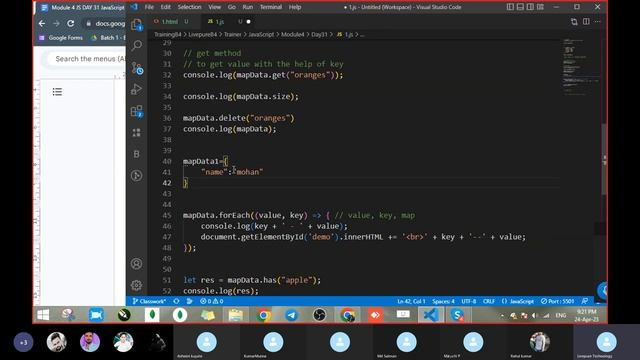Viewport: 640px width, 360px height.
Task: Change UTF-8 encoding in status bar
Action: tap(469, 301)
